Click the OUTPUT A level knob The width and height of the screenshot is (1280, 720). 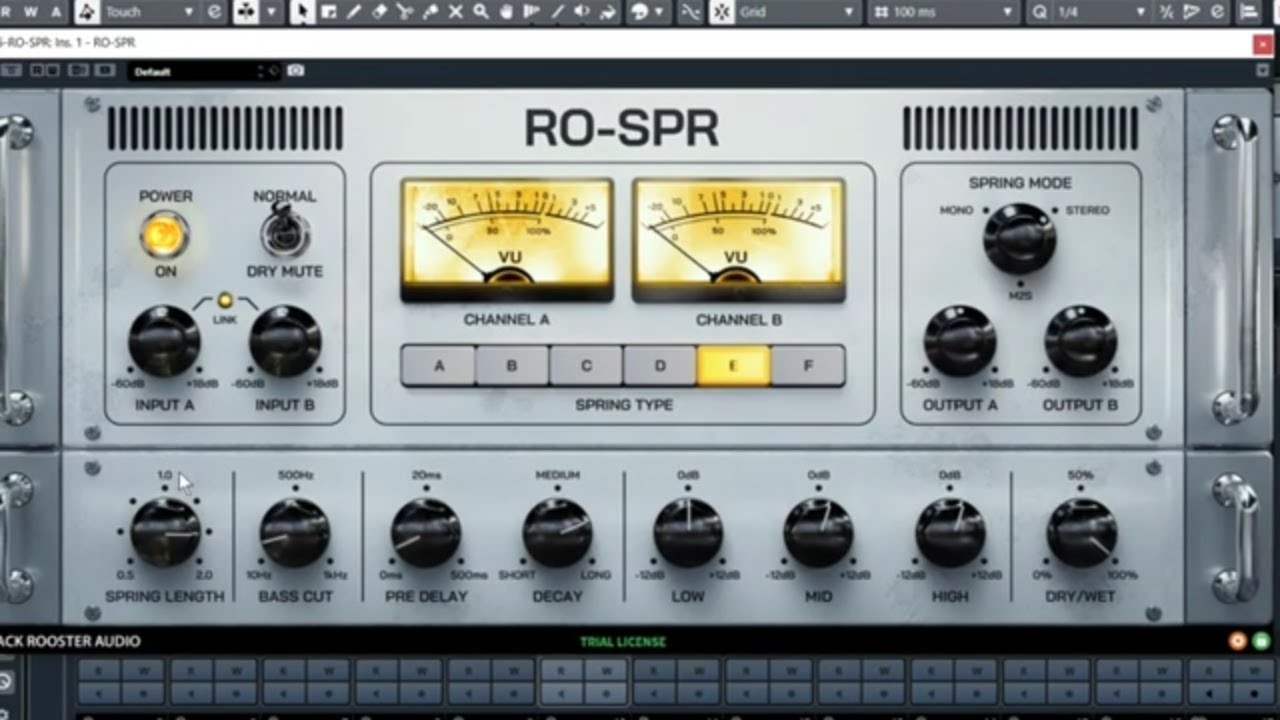(959, 341)
